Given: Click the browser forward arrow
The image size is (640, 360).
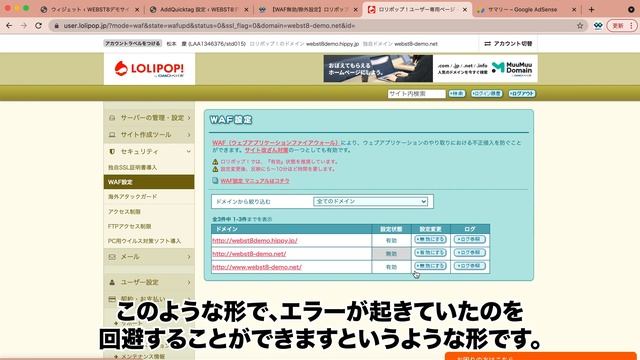Looking at the screenshot, I should 23,26.
